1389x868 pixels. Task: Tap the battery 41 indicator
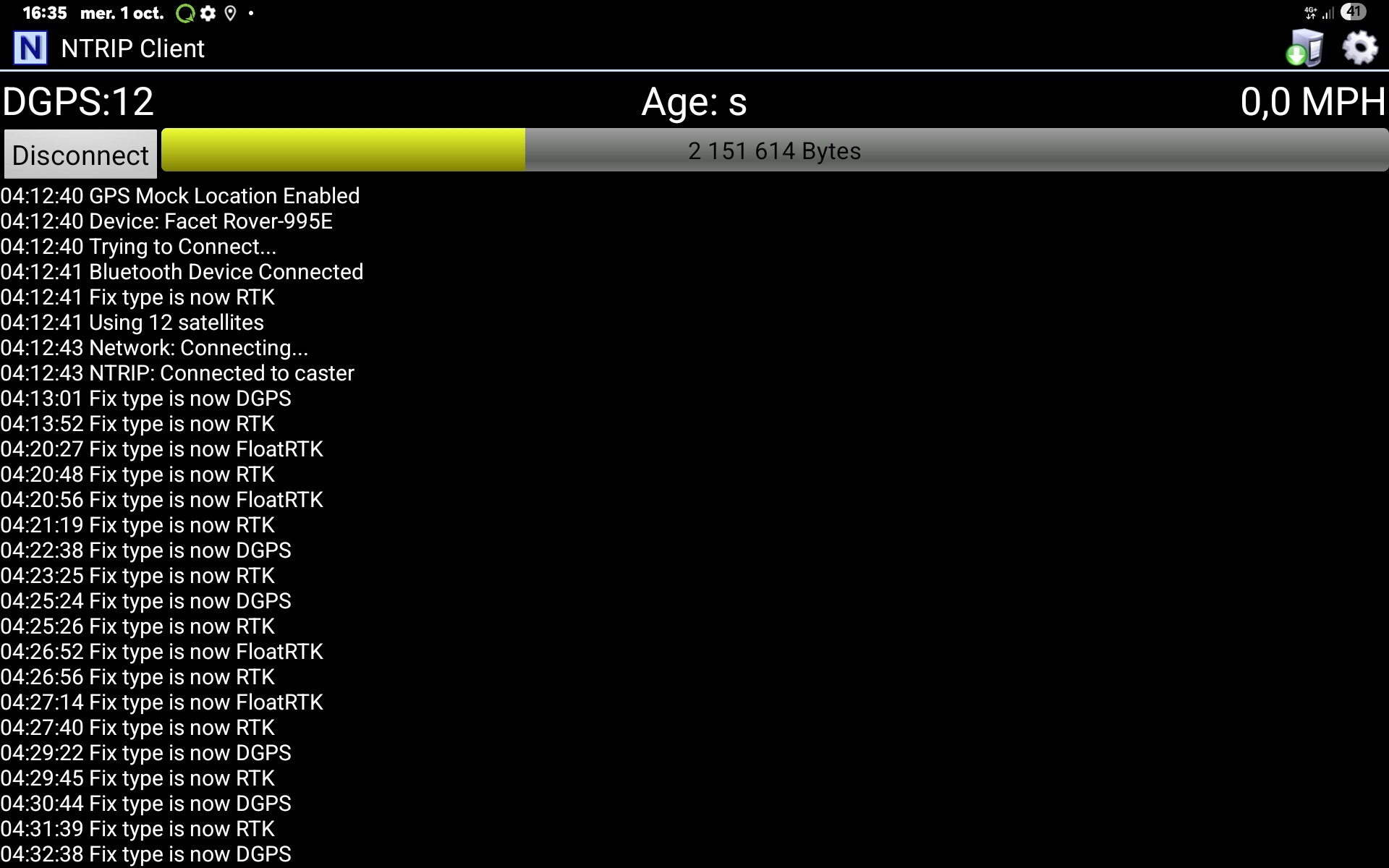(x=1353, y=12)
